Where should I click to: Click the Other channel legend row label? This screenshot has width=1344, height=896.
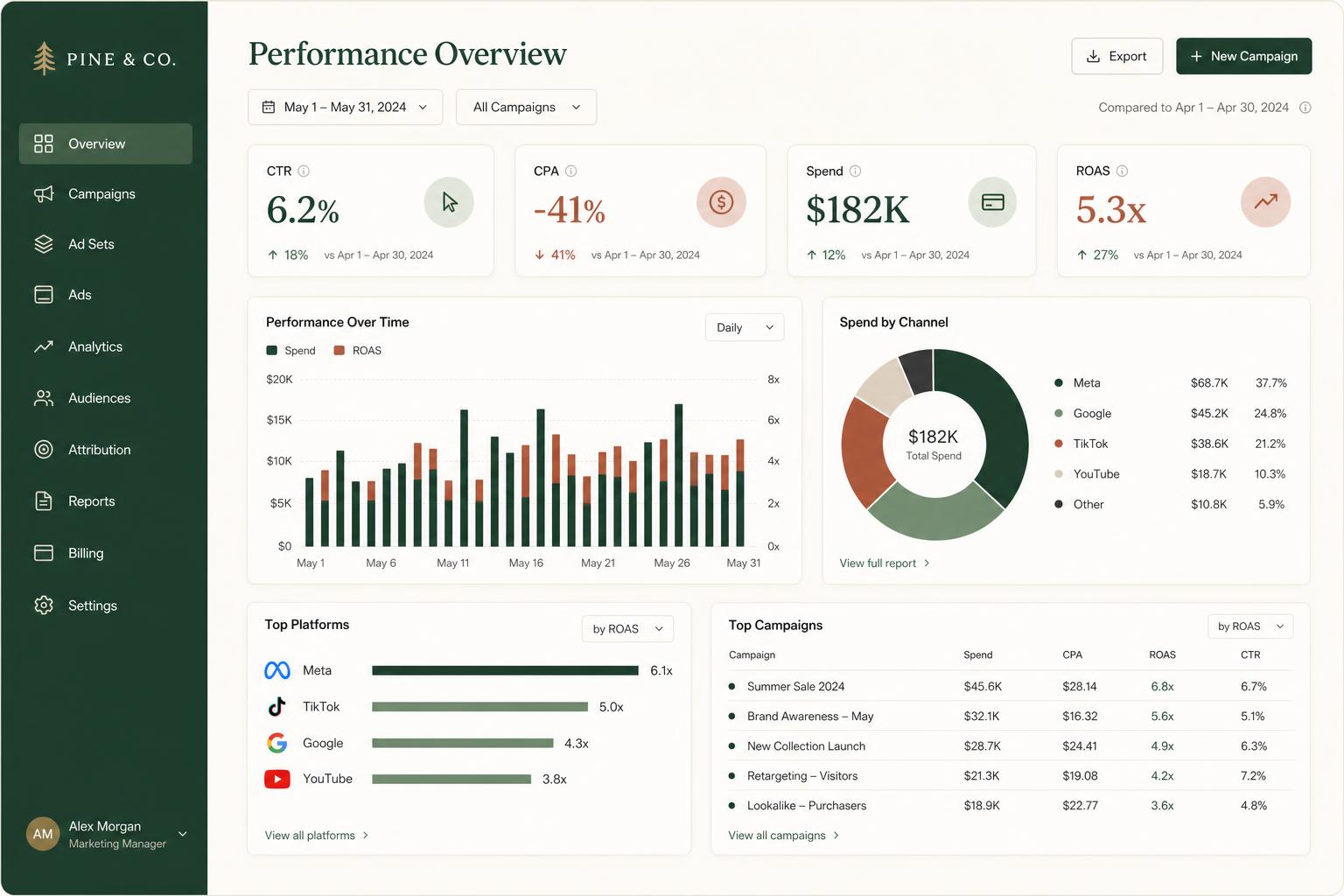[x=1088, y=505]
